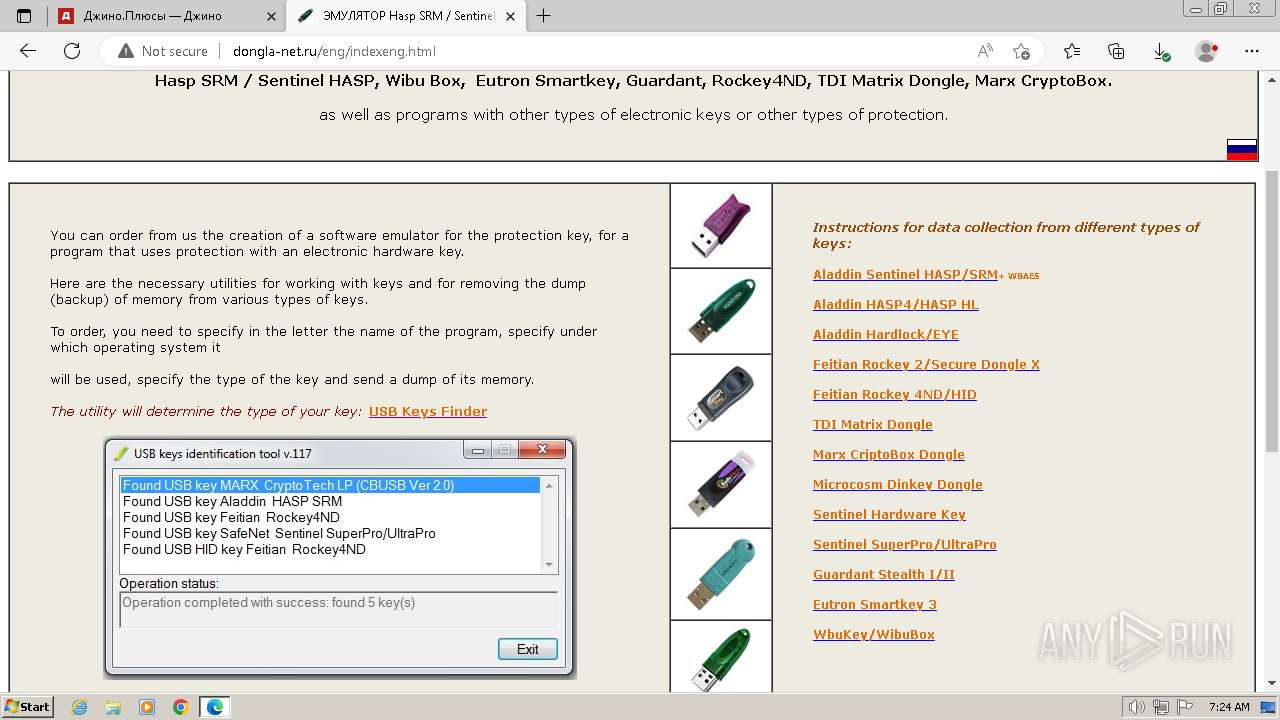The width and height of the screenshot is (1280, 720).
Task: Select 'Found USB HID key Feitian Rockey4ND' row
Action: point(331,549)
